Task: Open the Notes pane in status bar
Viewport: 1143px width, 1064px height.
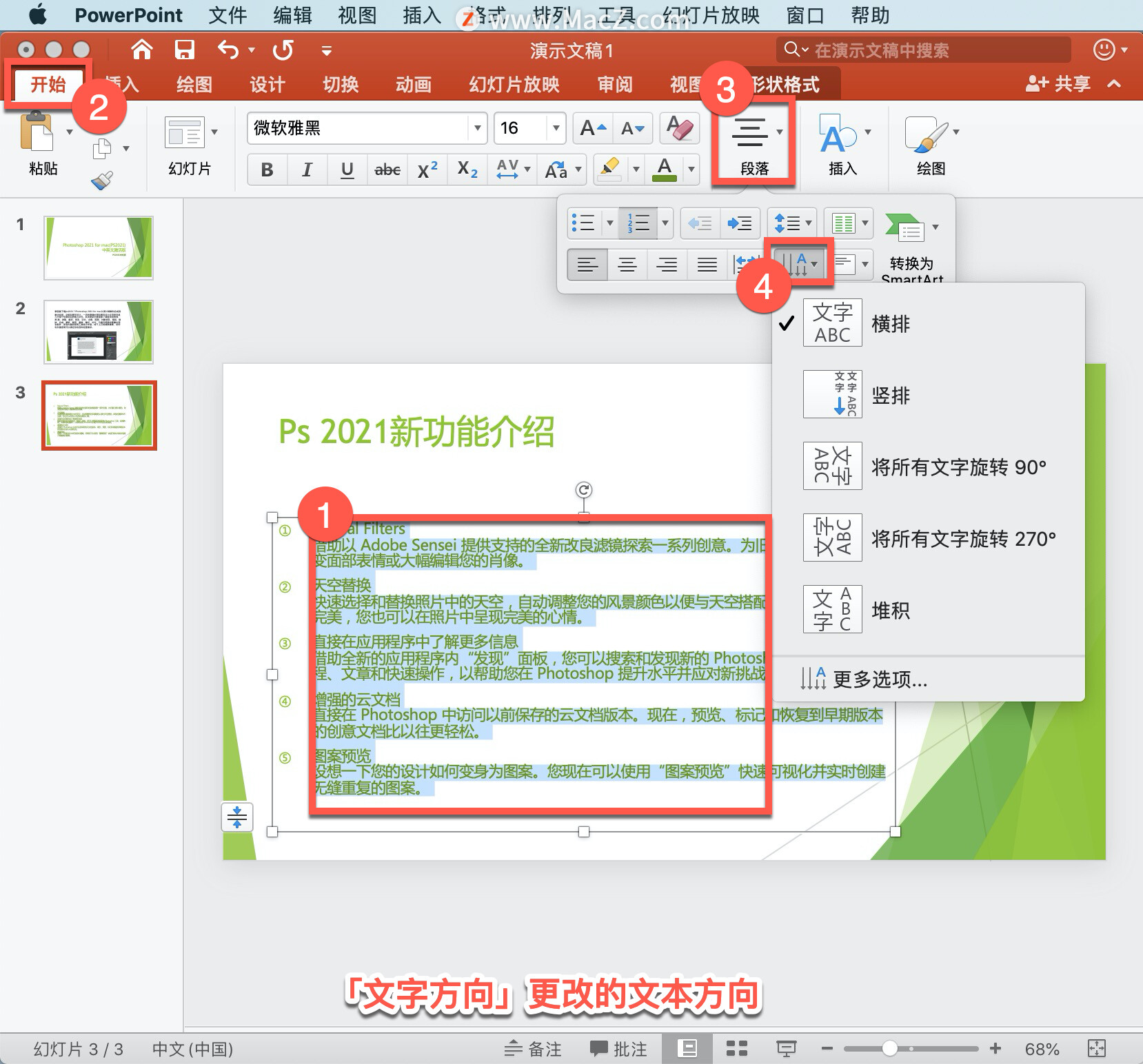Action: (x=533, y=1049)
